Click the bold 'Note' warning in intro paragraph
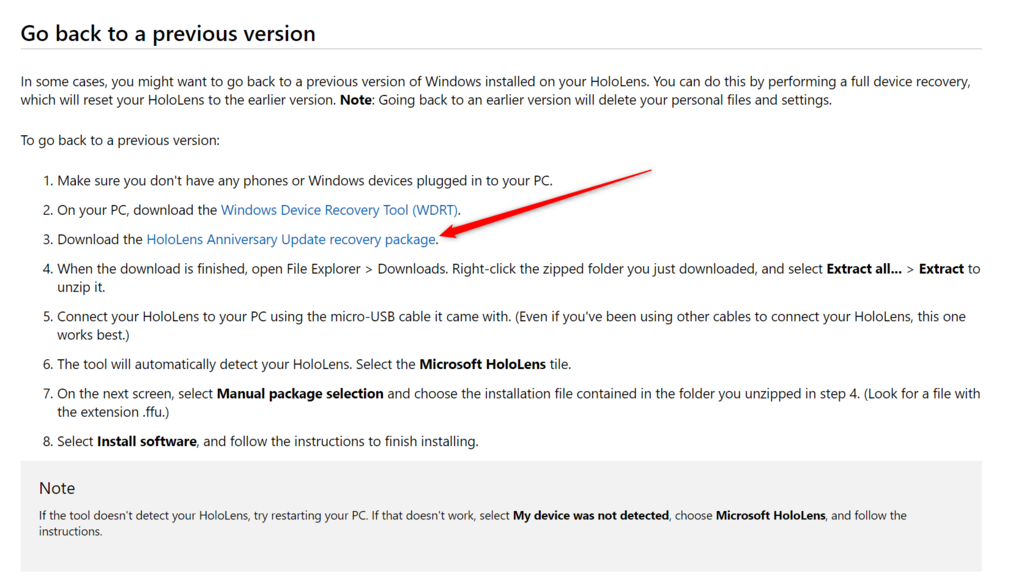 click(356, 100)
